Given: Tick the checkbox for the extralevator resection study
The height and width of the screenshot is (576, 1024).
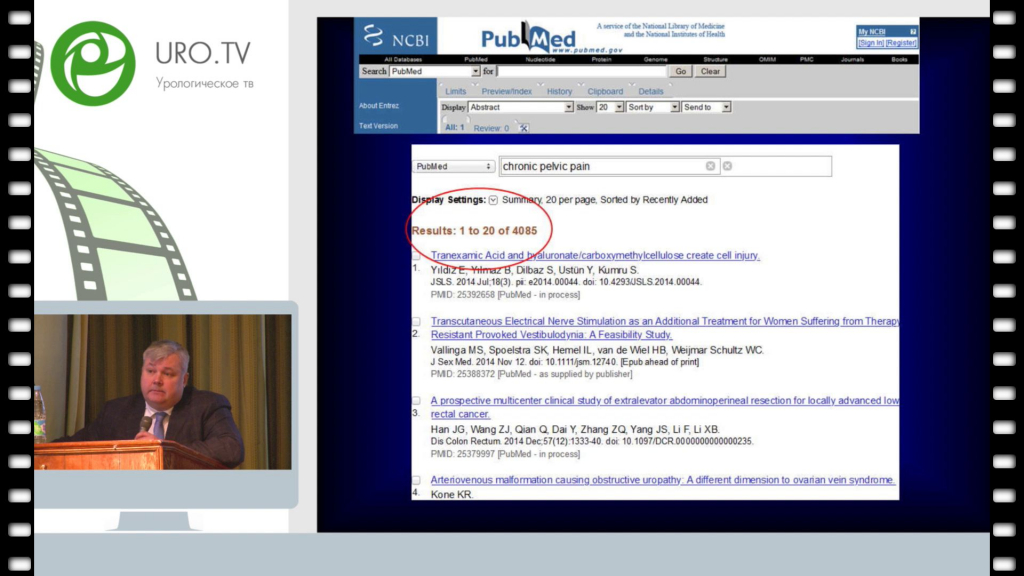Looking at the screenshot, I should pos(416,400).
